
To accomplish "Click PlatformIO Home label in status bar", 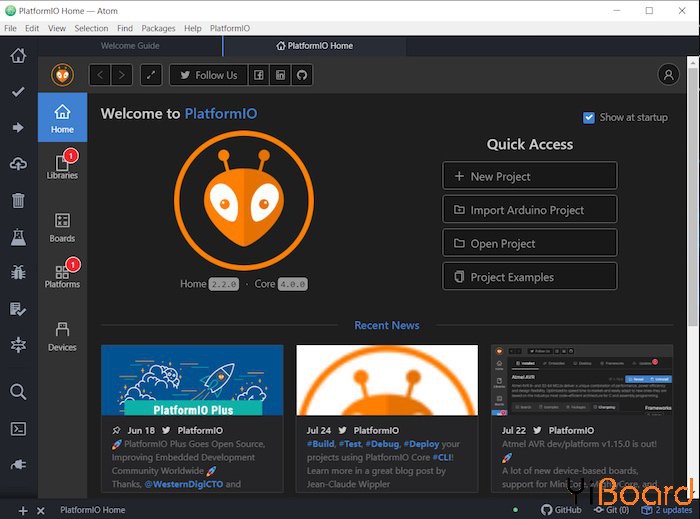I will point(92,510).
